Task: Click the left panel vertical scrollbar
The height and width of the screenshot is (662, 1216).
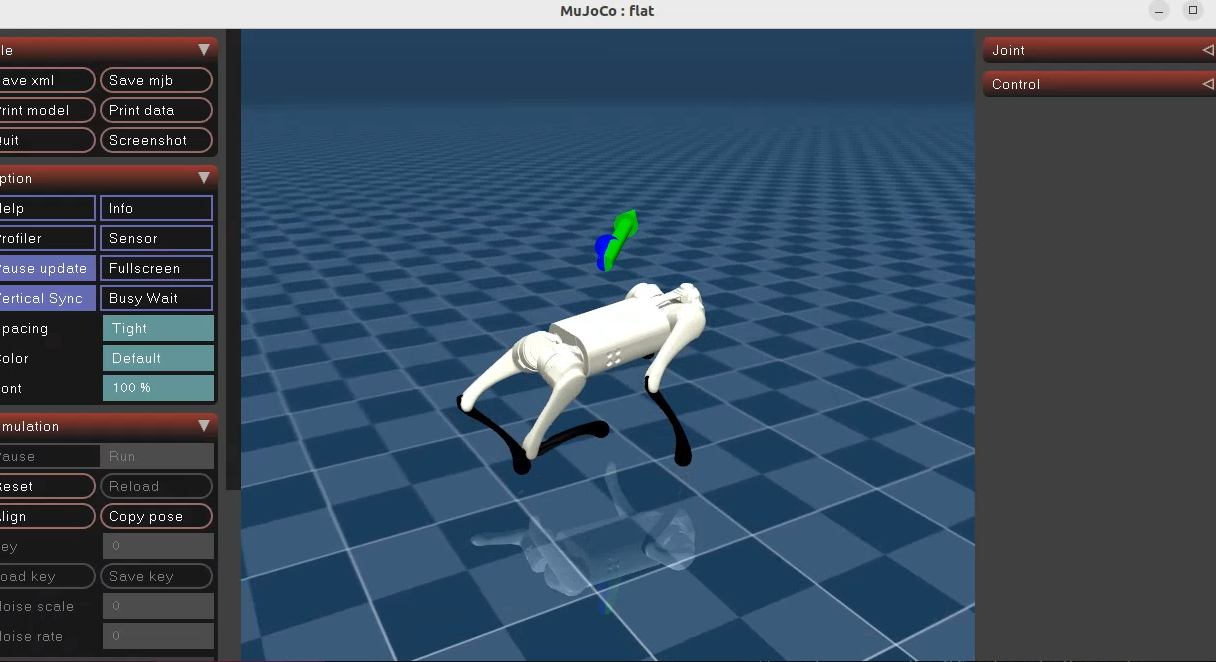Action: [x=233, y=260]
